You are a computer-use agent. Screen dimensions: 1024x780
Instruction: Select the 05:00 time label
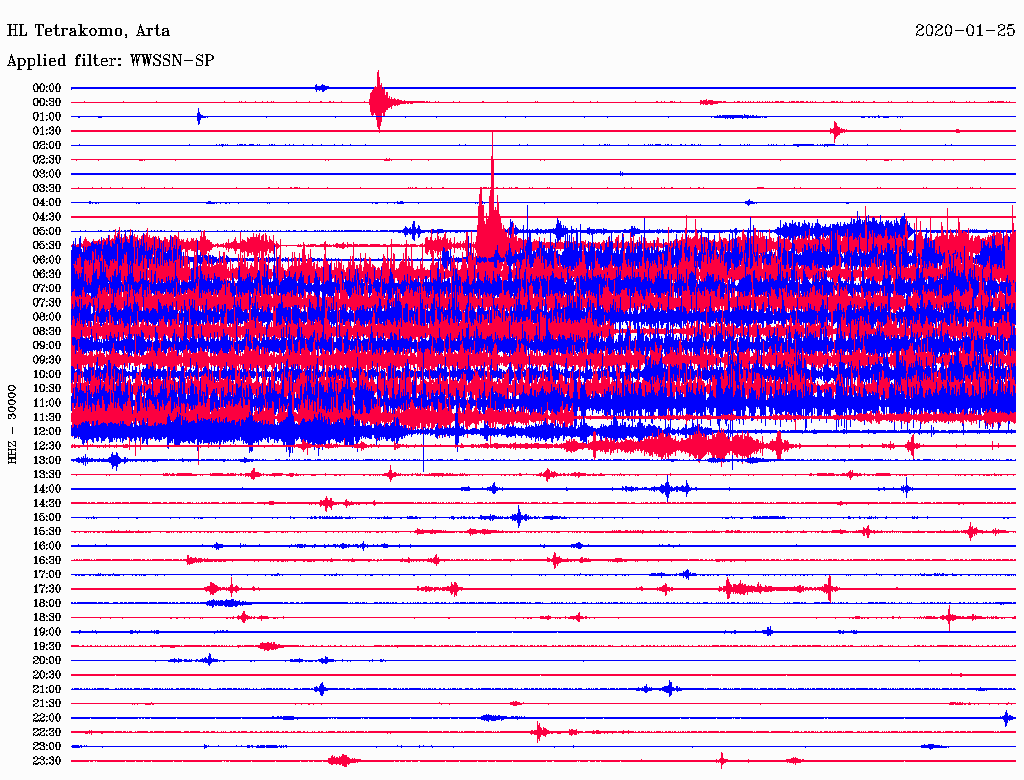click(x=47, y=231)
